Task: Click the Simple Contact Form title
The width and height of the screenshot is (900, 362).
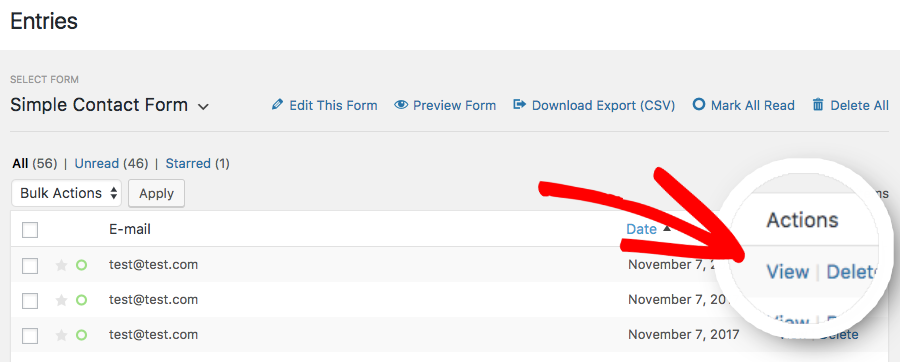Action: coord(99,106)
